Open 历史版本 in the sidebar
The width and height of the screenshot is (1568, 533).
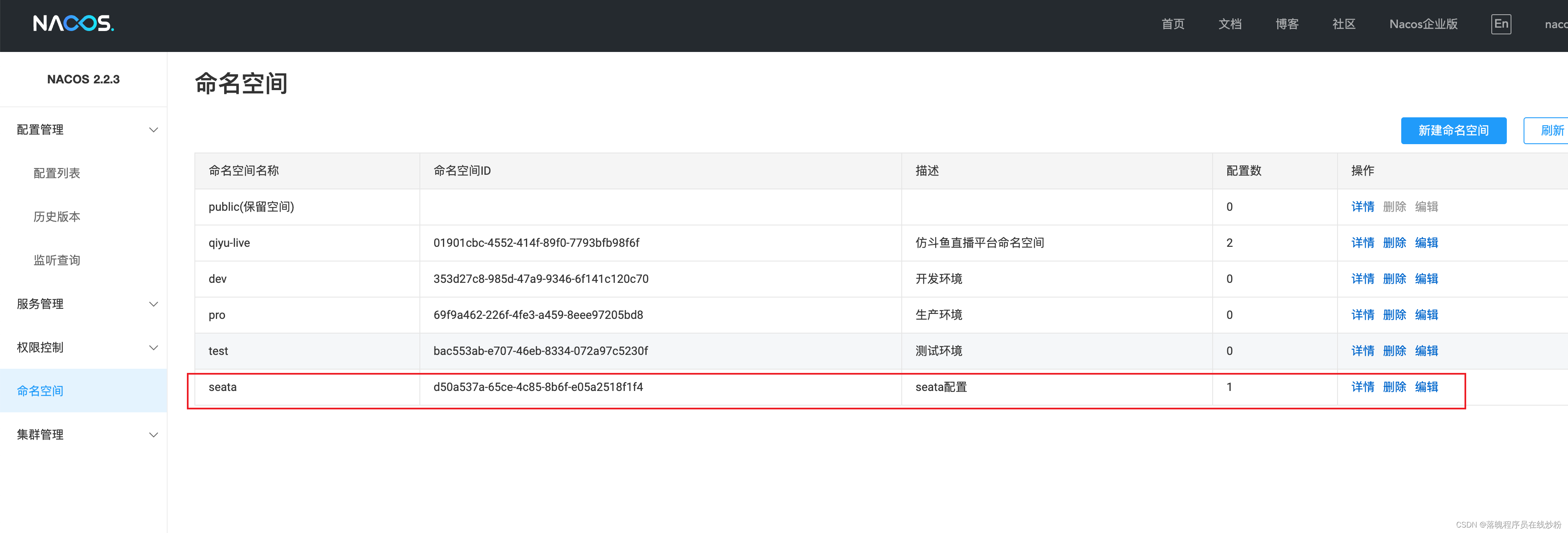pos(57,217)
